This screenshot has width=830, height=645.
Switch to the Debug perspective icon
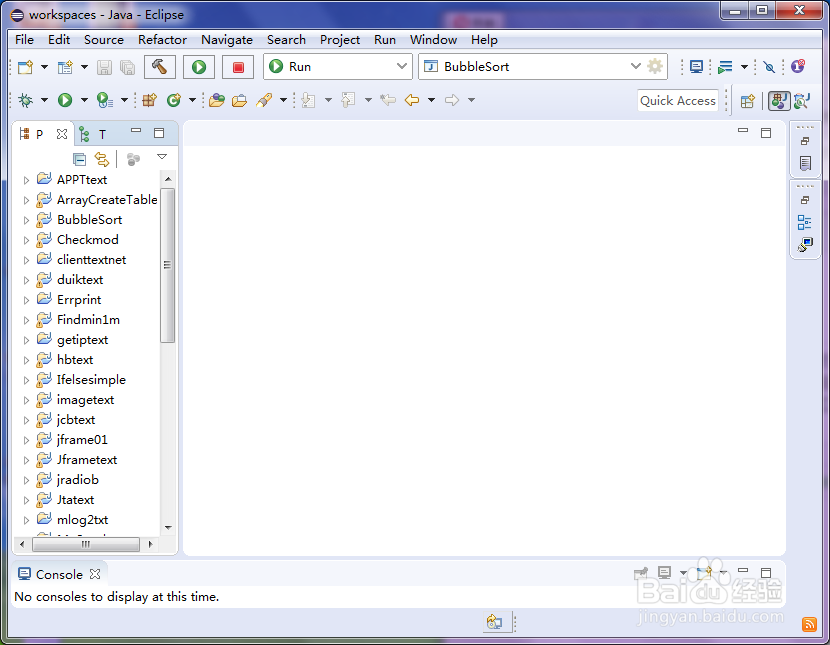(x=802, y=101)
